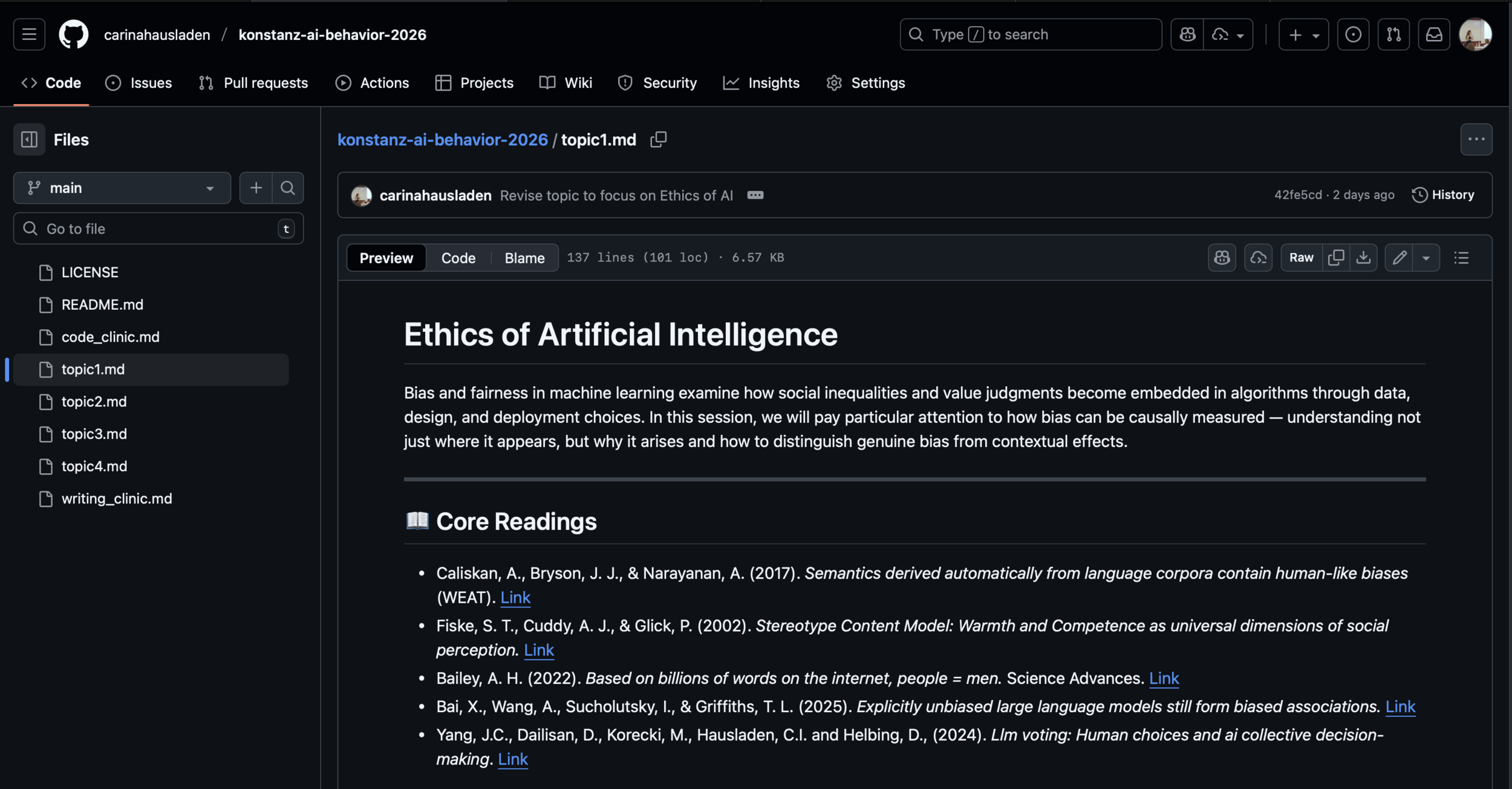The width and height of the screenshot is (1512, 789).
Task: Edit topic1.md with the pencil icon
Action: (1399, 258)
